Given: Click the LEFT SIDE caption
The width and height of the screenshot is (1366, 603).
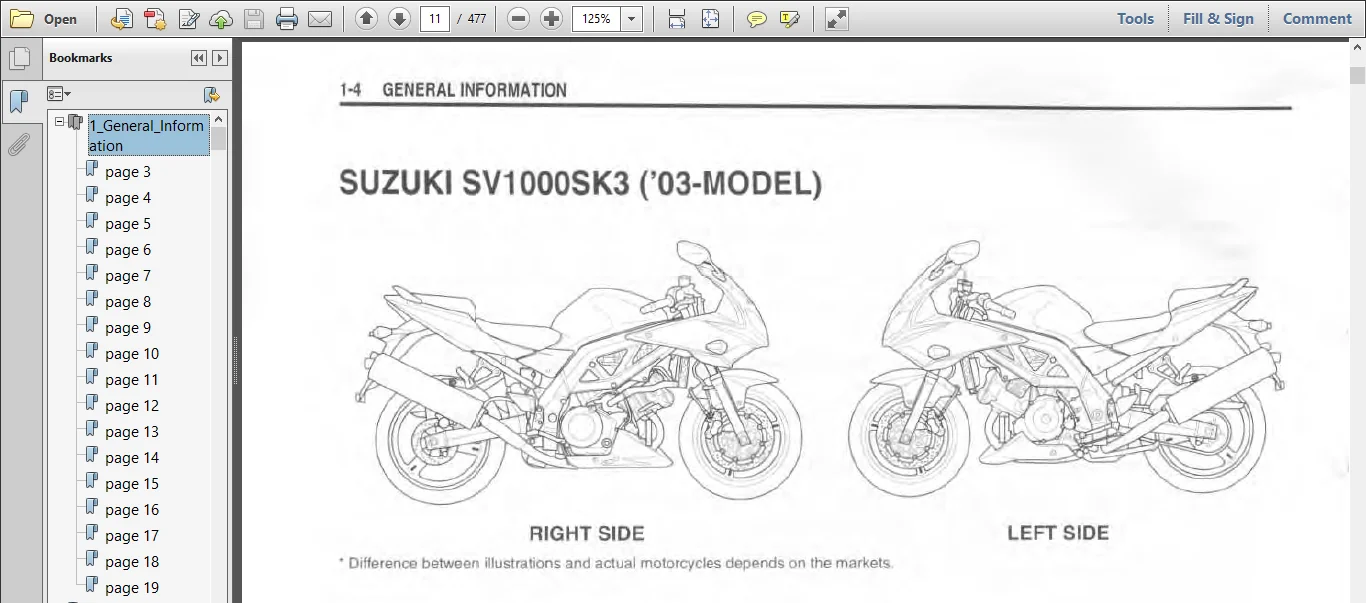Looking at the screenshot, I should [1058, 533].
